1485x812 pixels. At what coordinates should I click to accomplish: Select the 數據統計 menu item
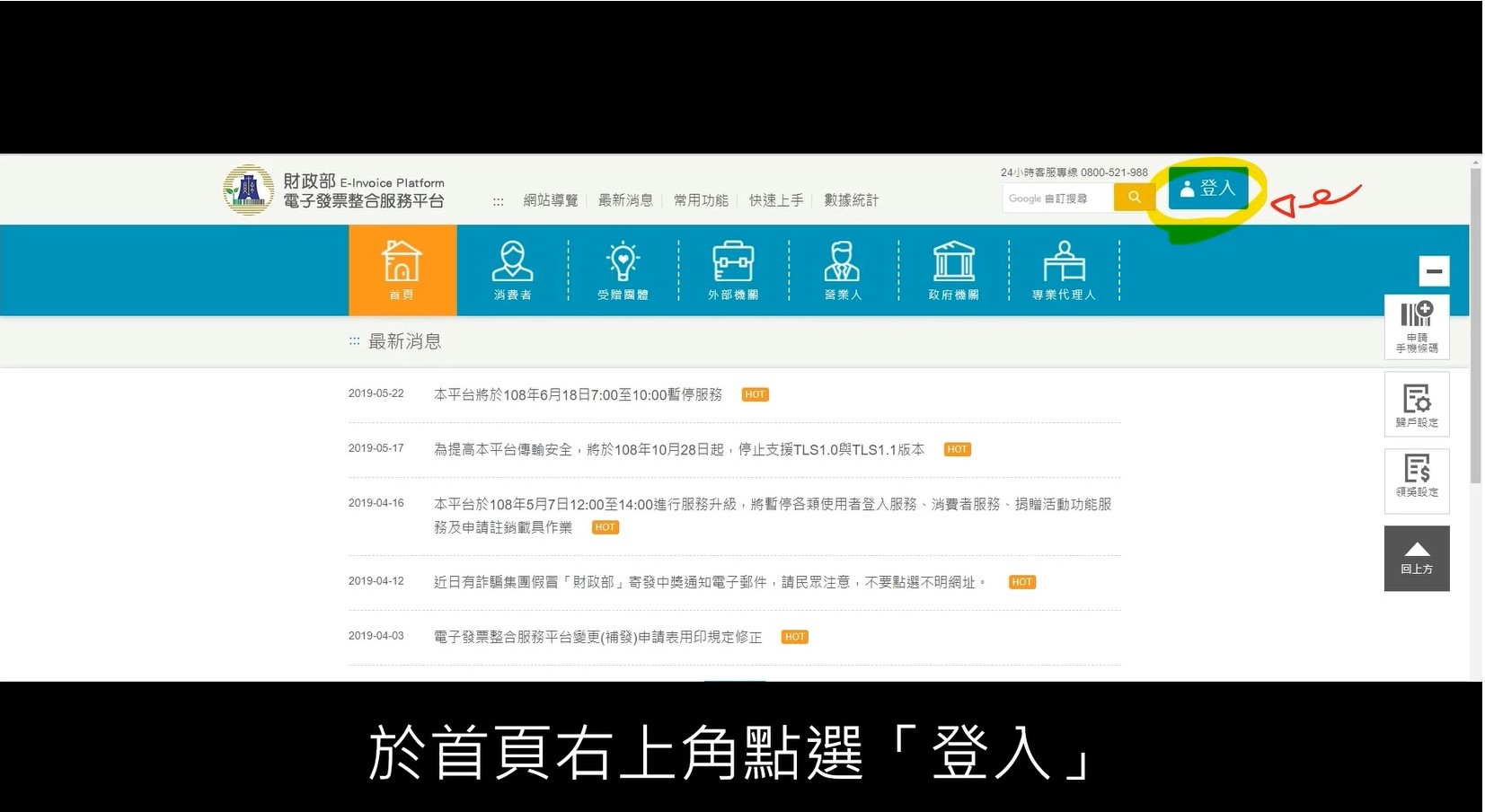pos(851,200)
